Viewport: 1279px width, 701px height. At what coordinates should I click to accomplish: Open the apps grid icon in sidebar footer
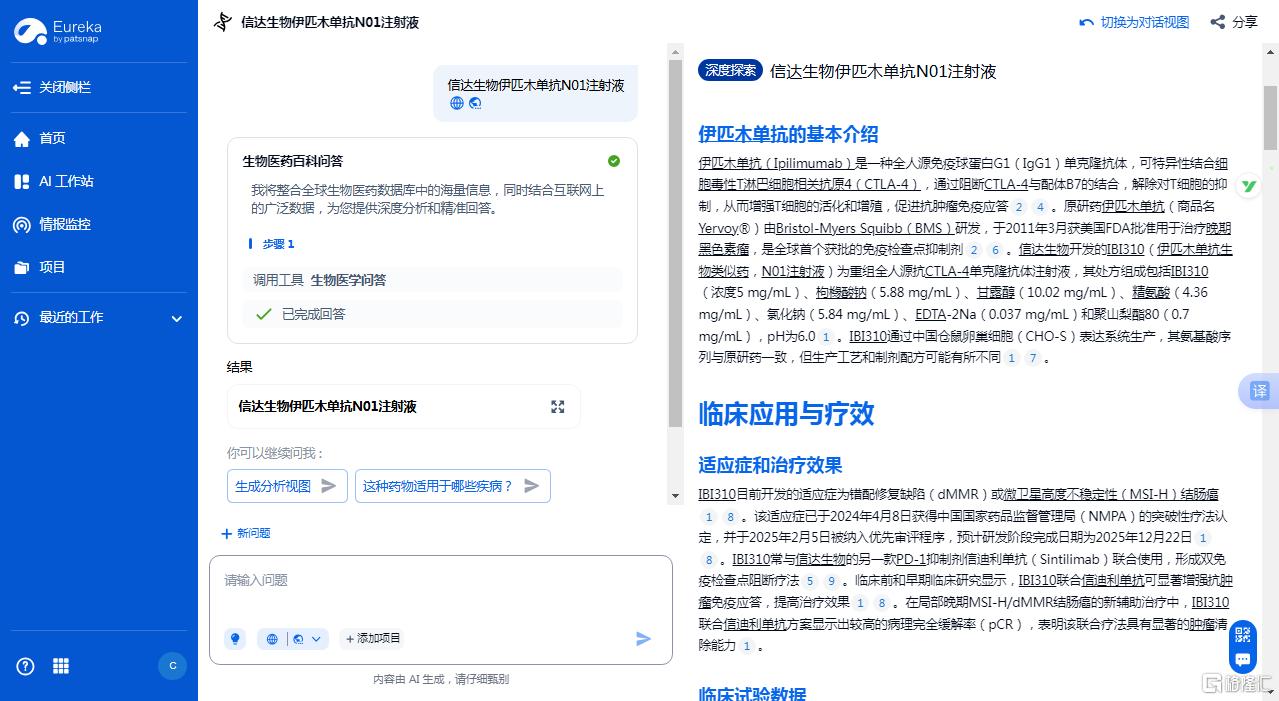click(61, 666)
